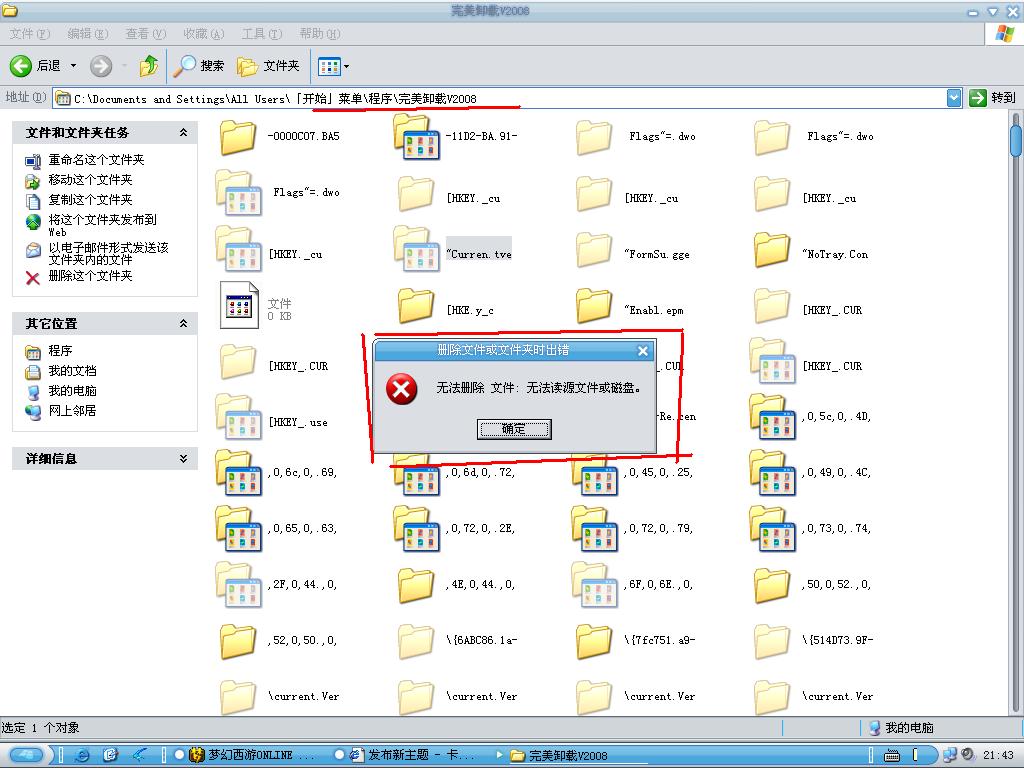Select the ,0,72,0,.2E, folder icon
Screen dimensions: 1024x768
(417, 529)
